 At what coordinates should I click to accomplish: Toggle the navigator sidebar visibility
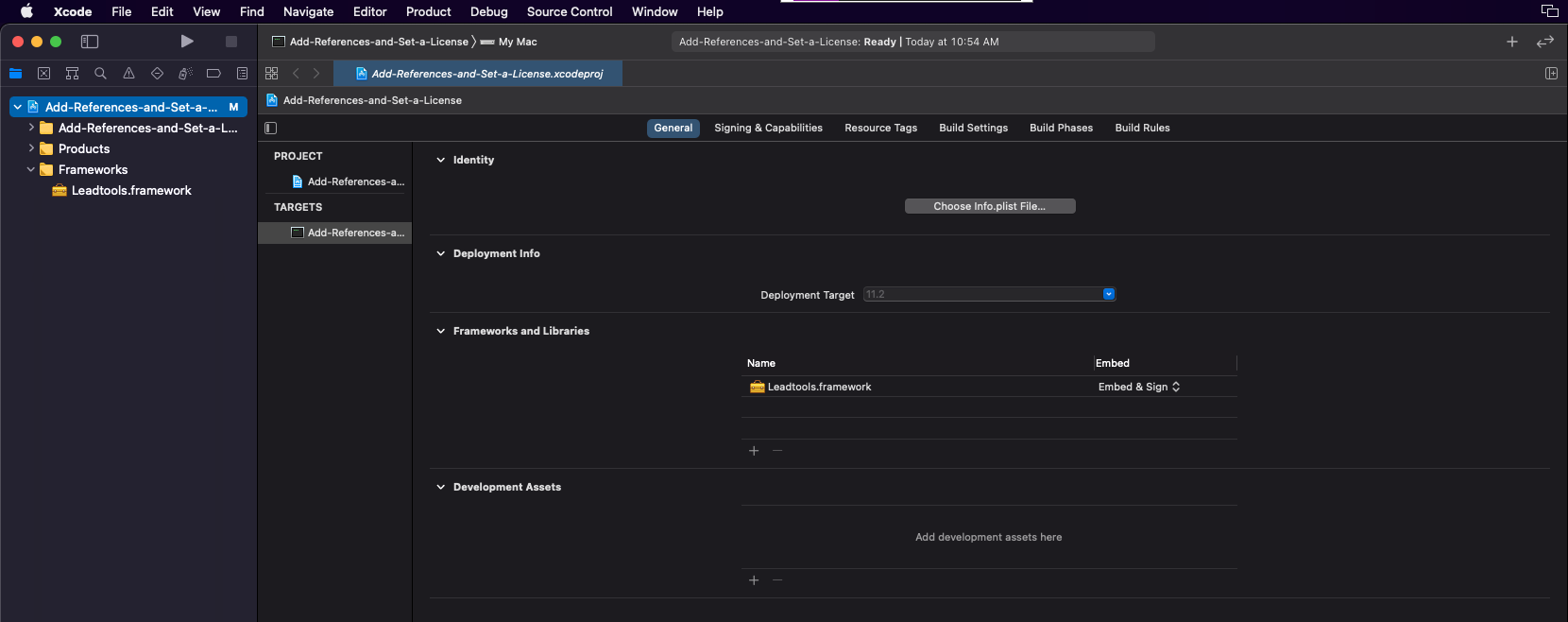[x=90, y=42]
